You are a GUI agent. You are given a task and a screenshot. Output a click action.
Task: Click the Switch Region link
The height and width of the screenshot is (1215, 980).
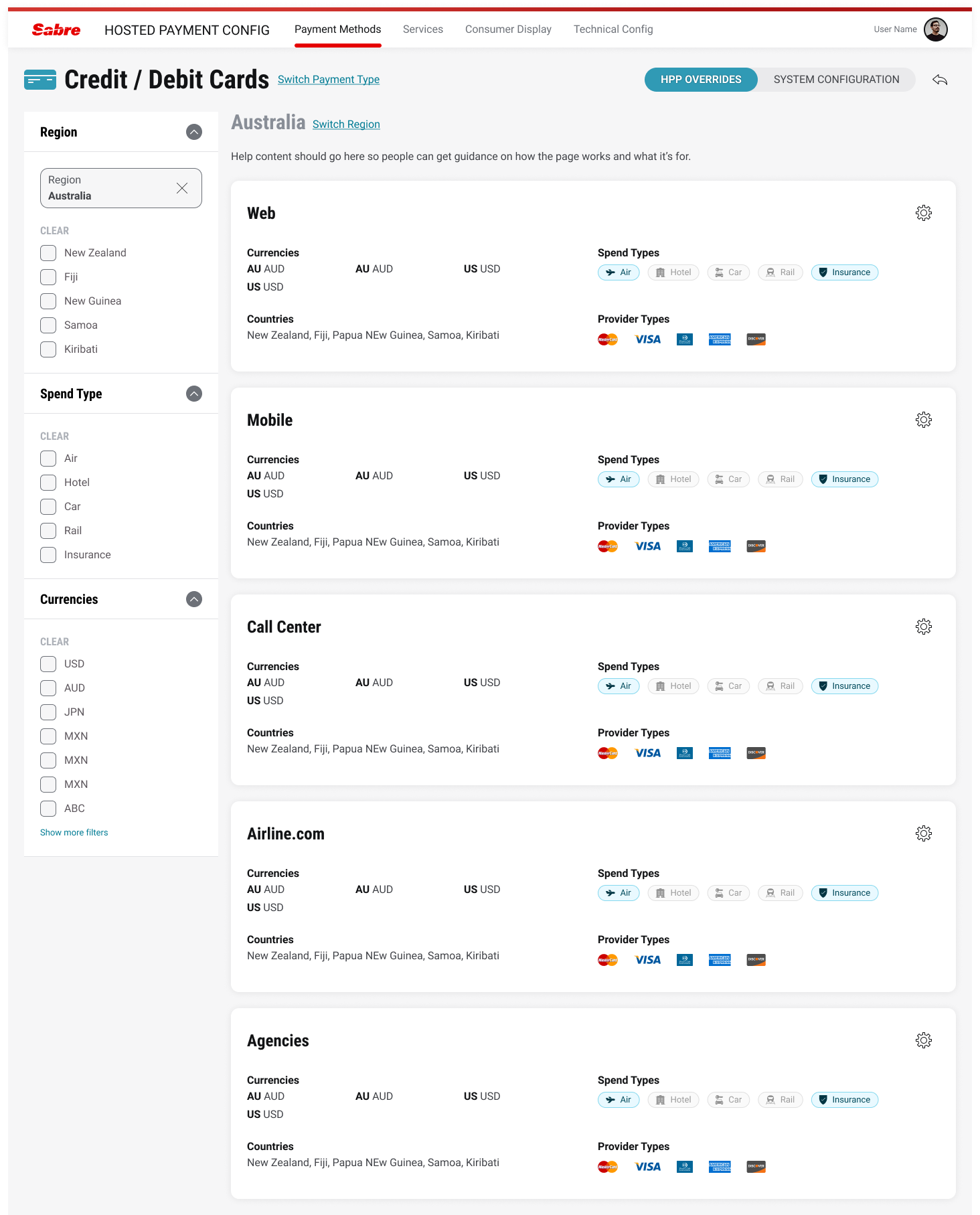click(x=346, y=125)
